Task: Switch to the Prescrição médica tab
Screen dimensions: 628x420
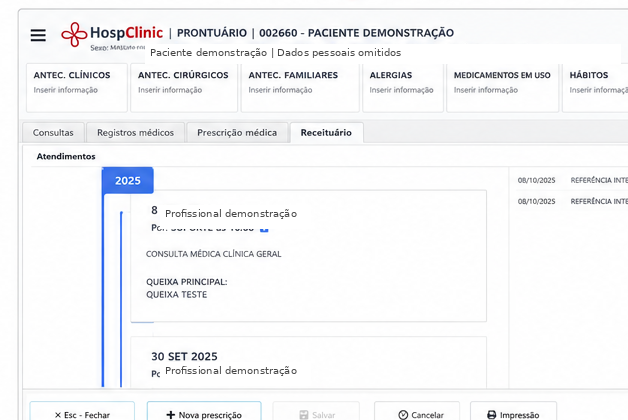Action: 237,133
